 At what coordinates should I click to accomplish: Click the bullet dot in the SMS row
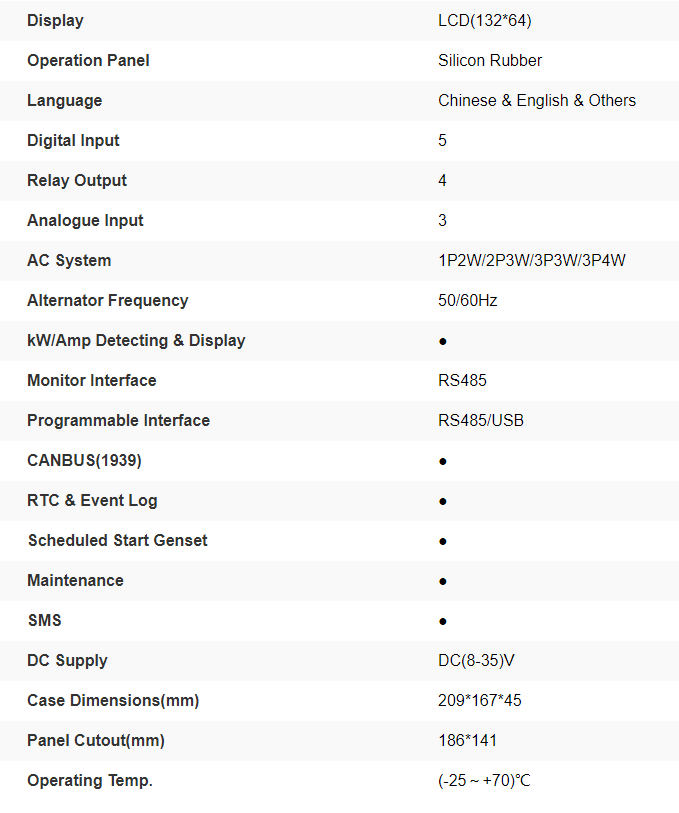(x=443, y=621)
